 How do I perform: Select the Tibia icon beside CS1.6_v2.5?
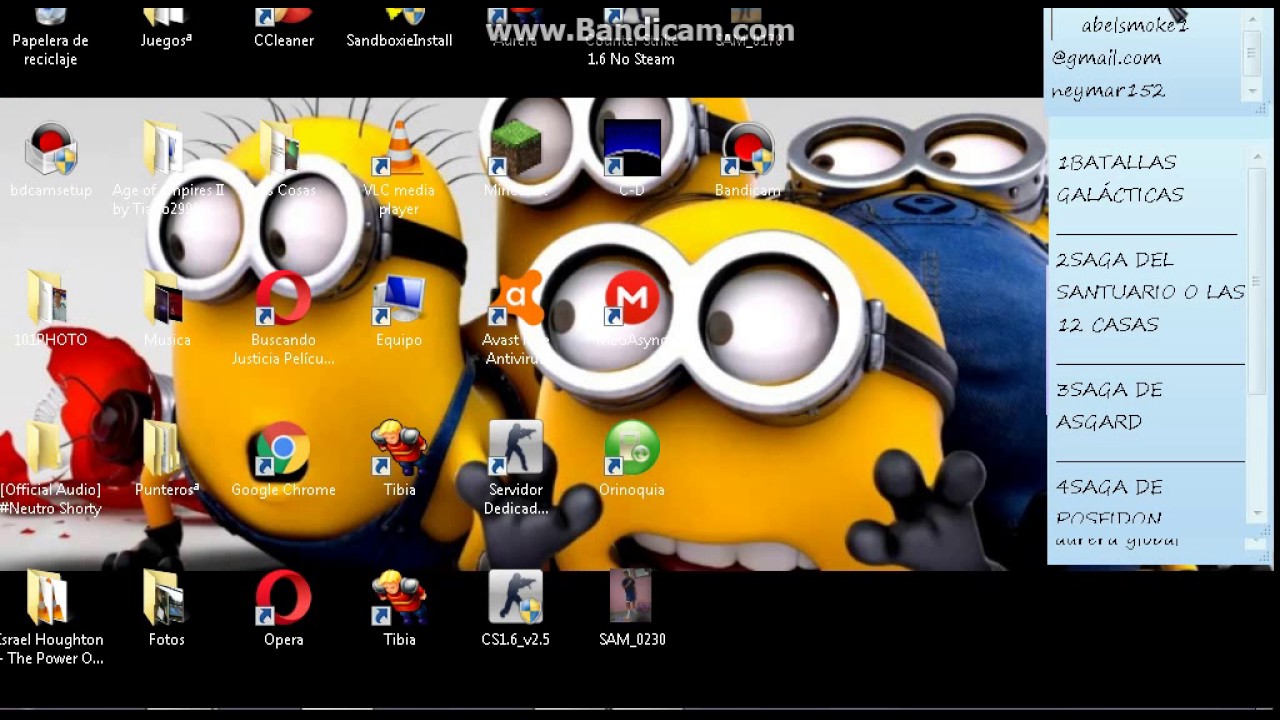tap(399, 608)
